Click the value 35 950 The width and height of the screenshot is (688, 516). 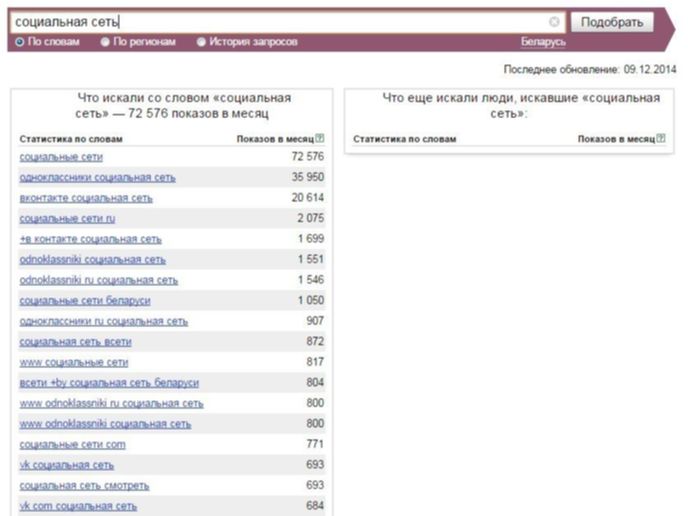coord(308,177)
